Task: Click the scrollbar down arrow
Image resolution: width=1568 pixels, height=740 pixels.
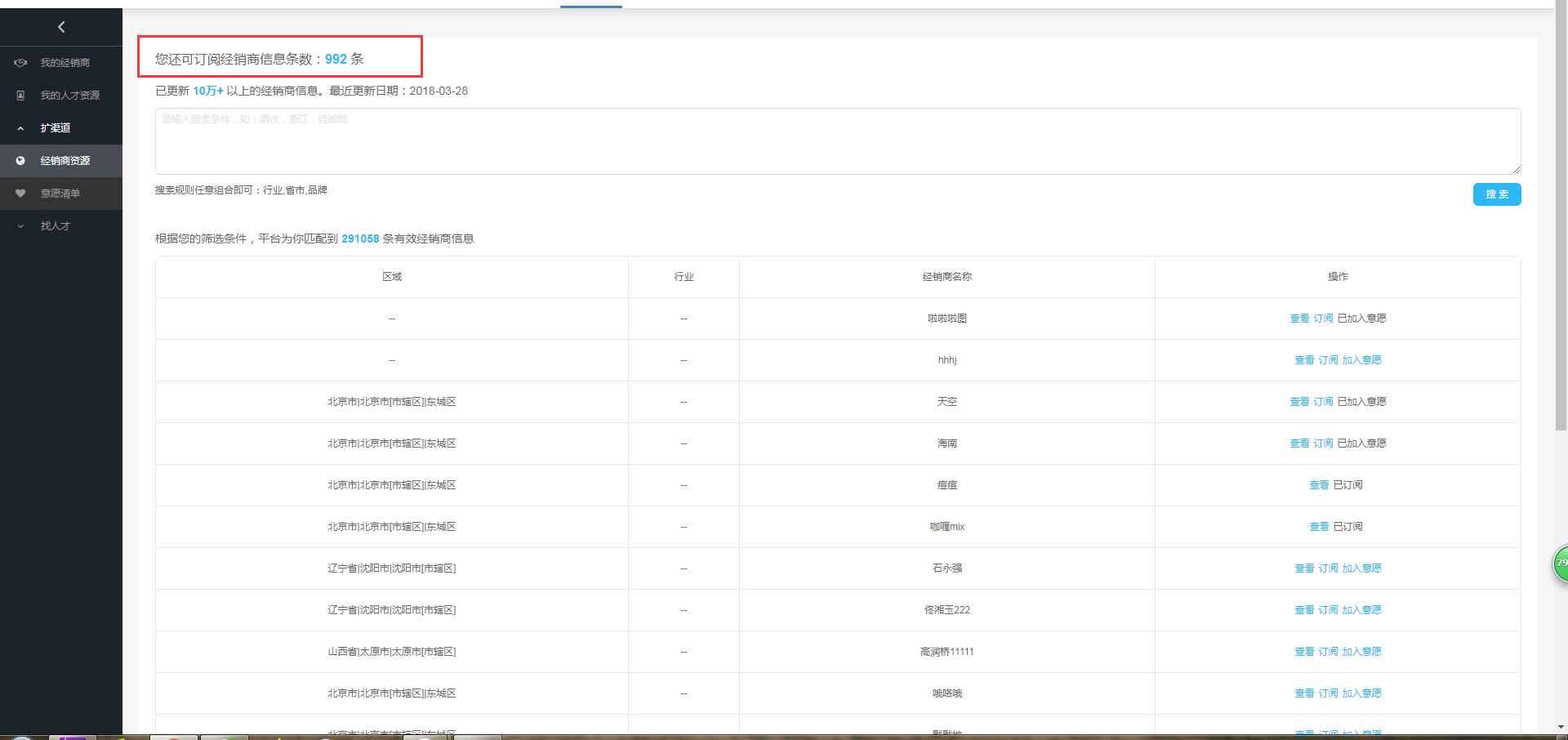Action: pos(1561,726)
